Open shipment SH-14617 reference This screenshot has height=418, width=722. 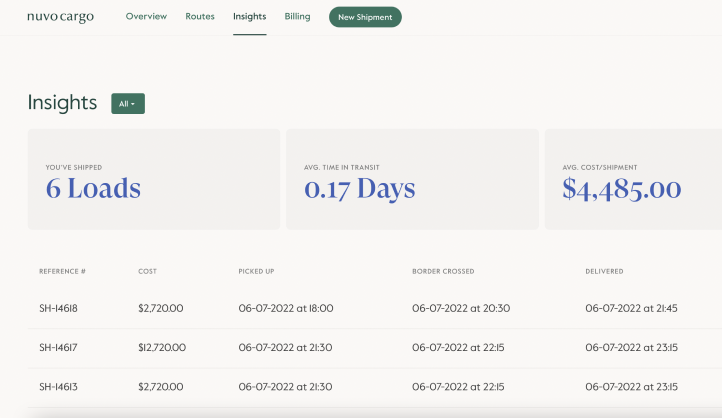click(58, 348)
